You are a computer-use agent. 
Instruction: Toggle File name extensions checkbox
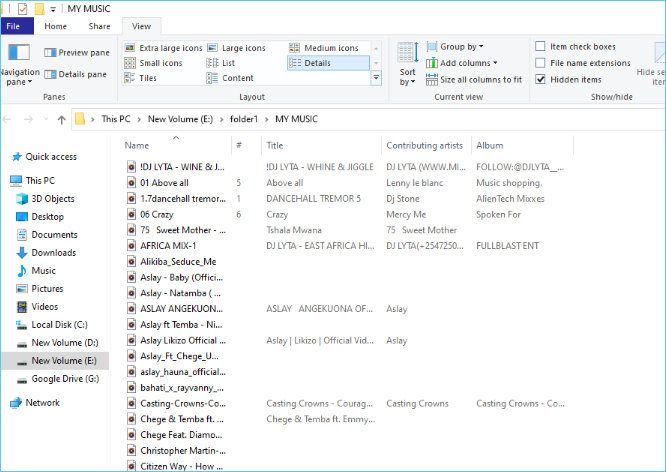pos(541,63)
